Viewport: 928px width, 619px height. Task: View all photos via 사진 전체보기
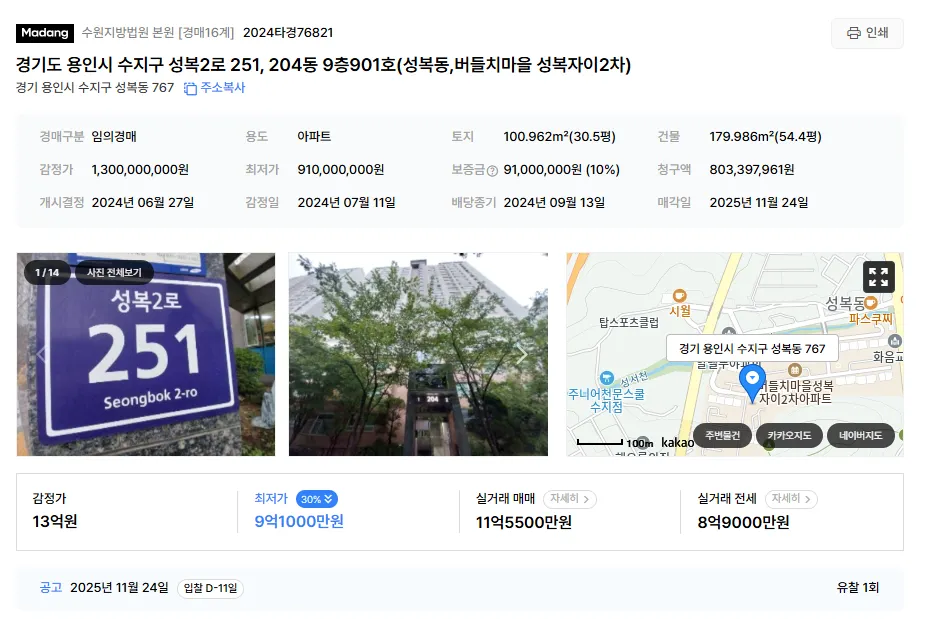pos(114,273)
